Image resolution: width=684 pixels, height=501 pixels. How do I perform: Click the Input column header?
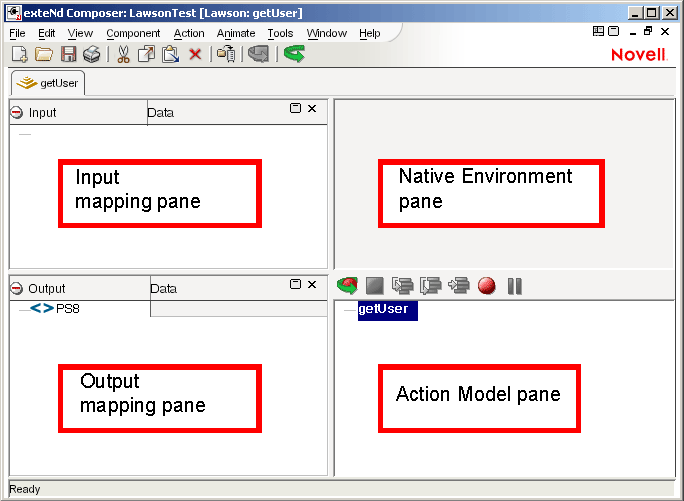click(78, 113)
